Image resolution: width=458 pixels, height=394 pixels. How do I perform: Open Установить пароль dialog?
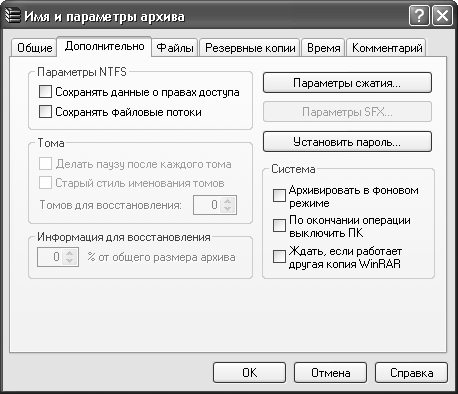(347, 142)
